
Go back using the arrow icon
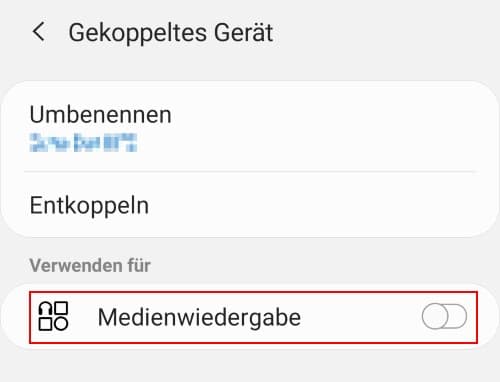click(x=38, y=32)
